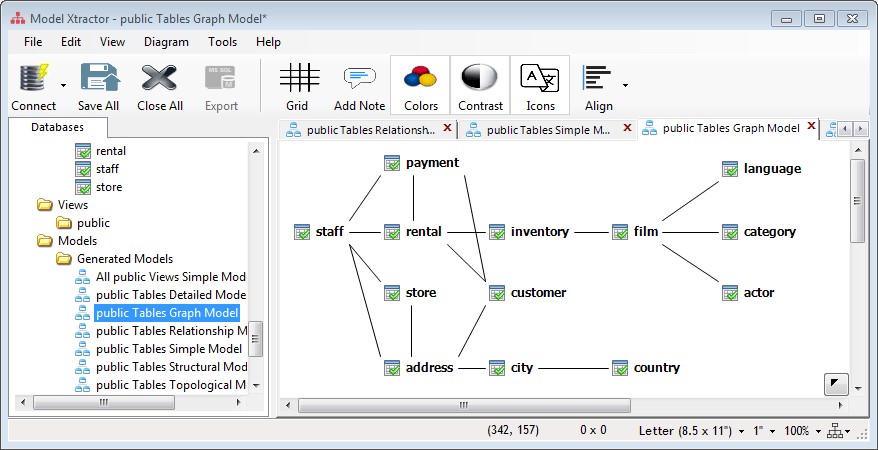Click the Connect database icon

pos(32,78)
